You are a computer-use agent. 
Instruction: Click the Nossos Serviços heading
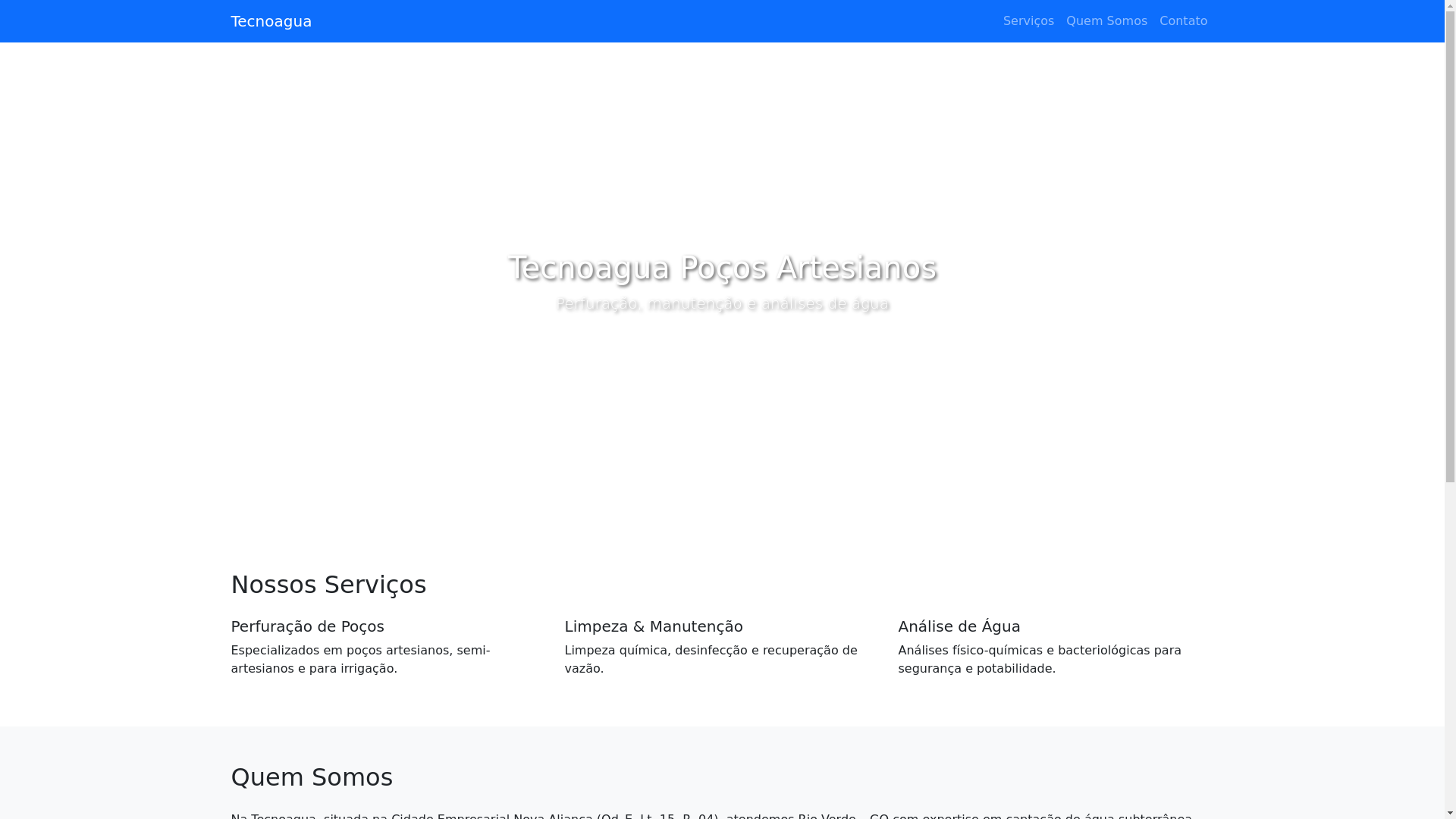click(328, 585)
